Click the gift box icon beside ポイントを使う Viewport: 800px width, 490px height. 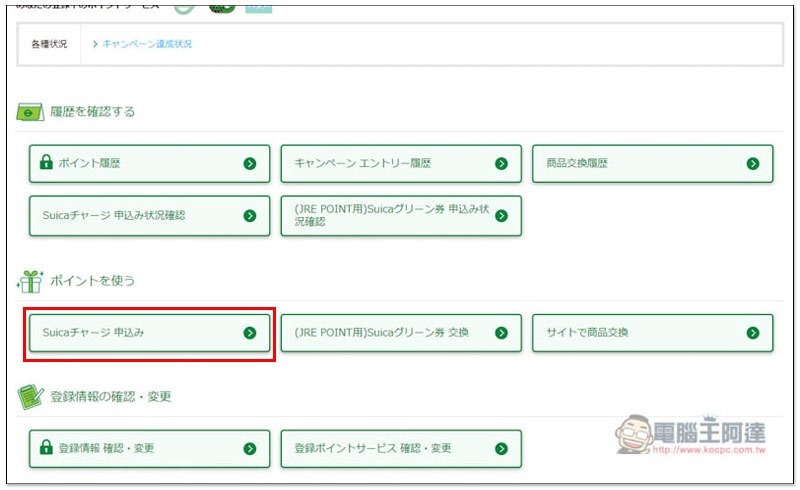click(30, 281)
